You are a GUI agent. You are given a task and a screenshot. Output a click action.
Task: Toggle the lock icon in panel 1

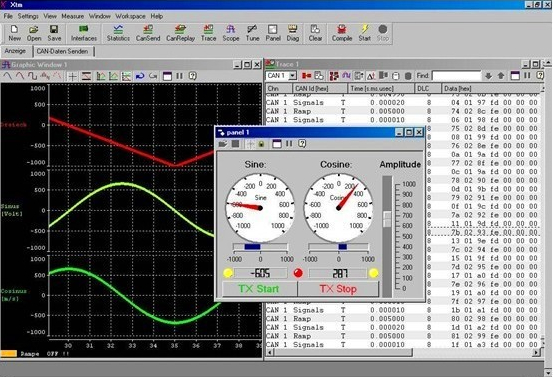tap(261, 144)
